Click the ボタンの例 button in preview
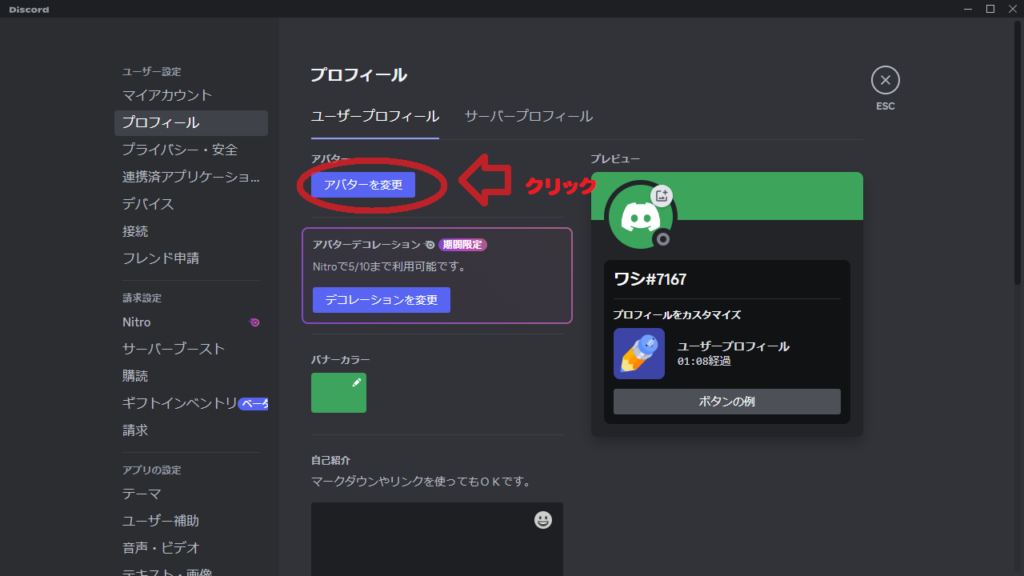1024x576 pixels. [x=727, y=402]
